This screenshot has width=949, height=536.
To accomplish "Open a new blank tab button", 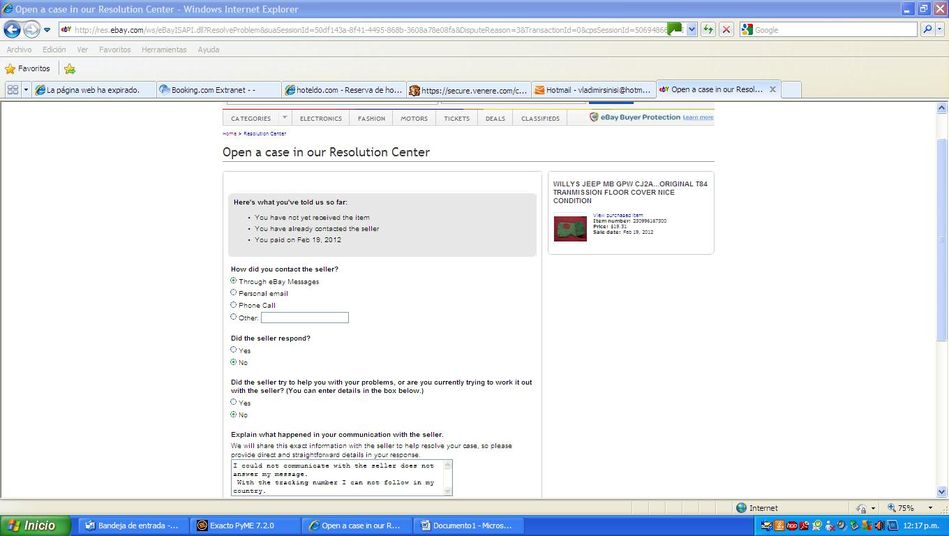I will tap(791, 90).
